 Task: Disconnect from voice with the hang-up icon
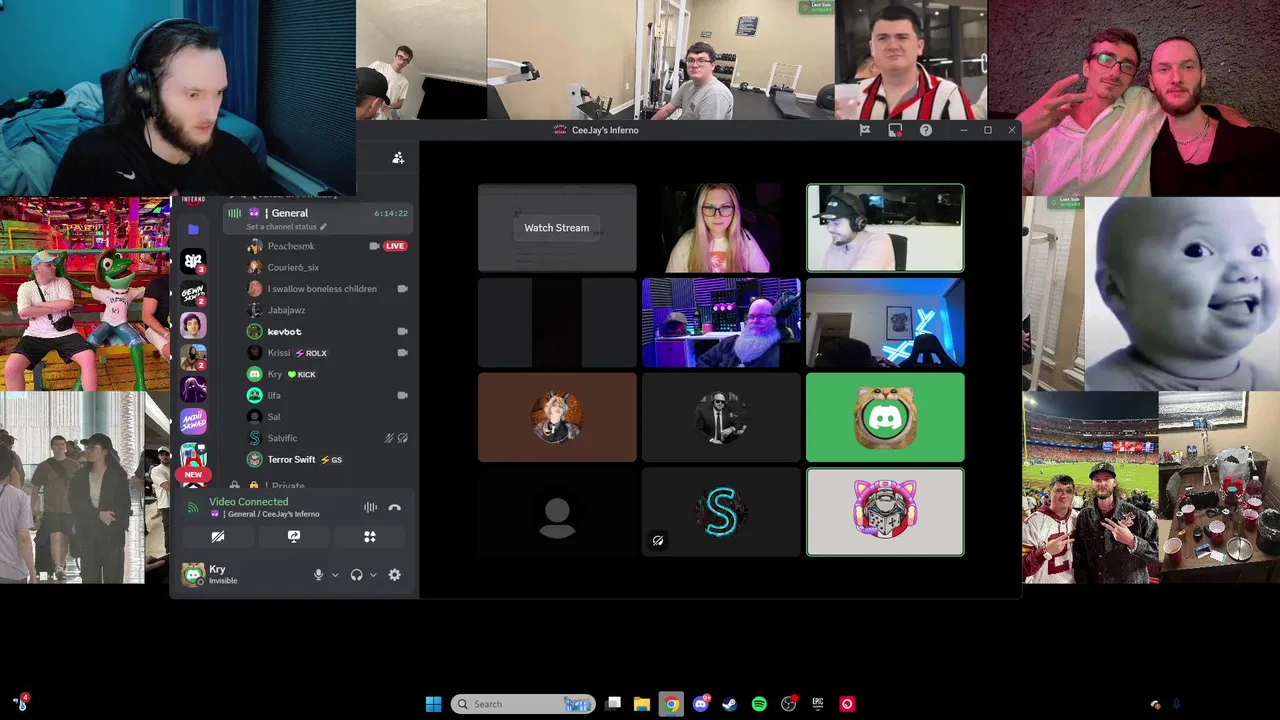pos(395,507)
